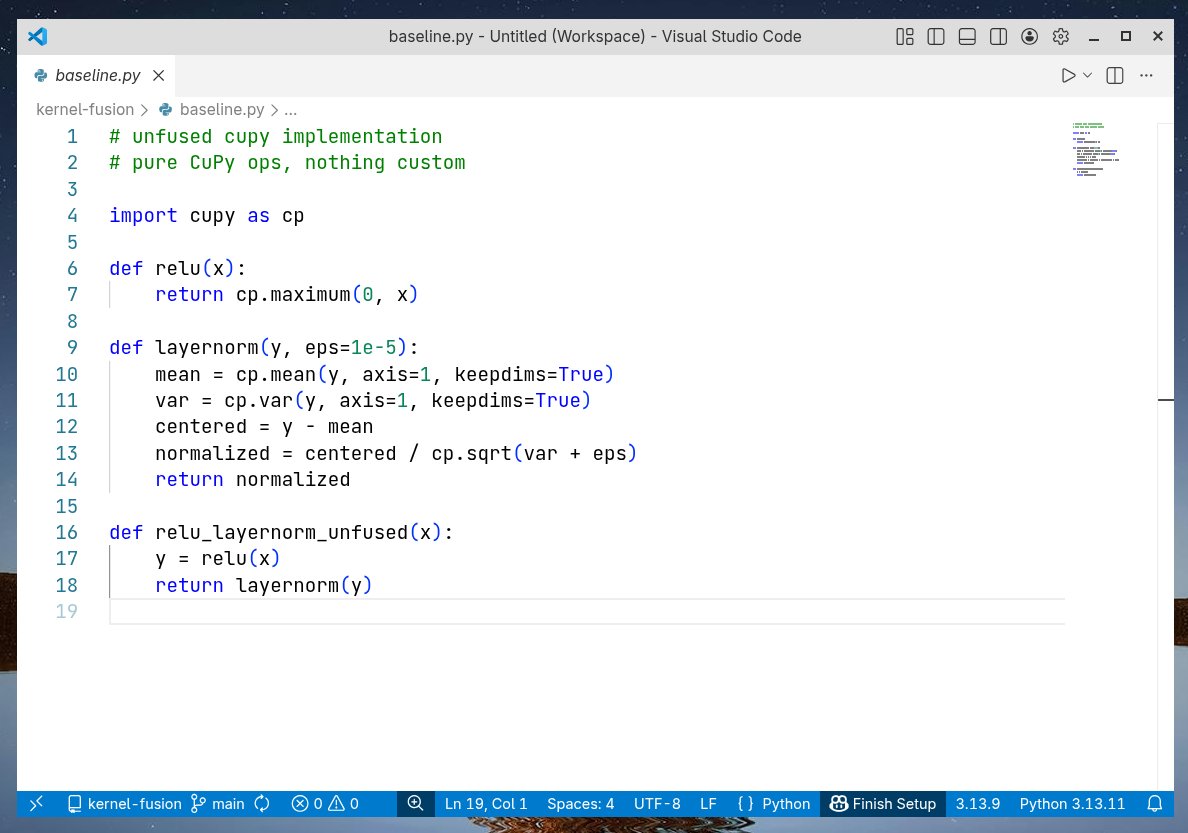The image size is (1188, 833).
Task: Expand the run options dropdown arrow
Action: pos(1087,75)
